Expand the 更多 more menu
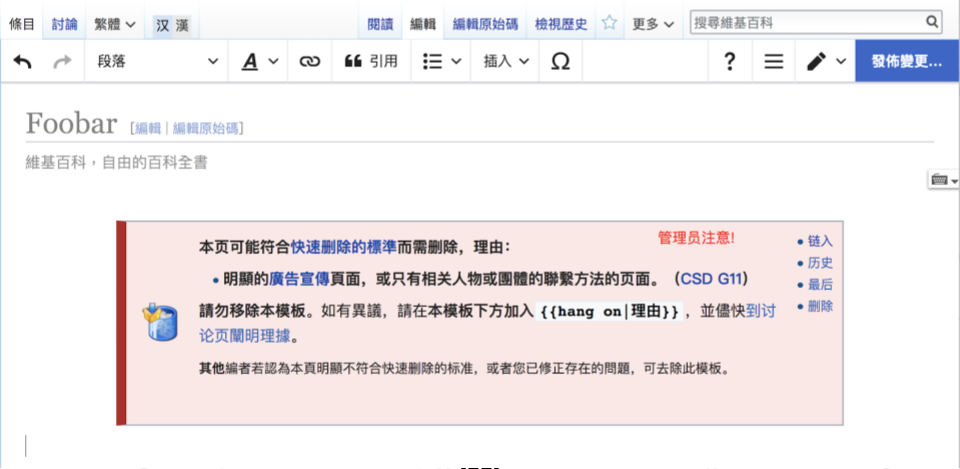This screenshot has width=960, height=469. click(x=653, y=24)
